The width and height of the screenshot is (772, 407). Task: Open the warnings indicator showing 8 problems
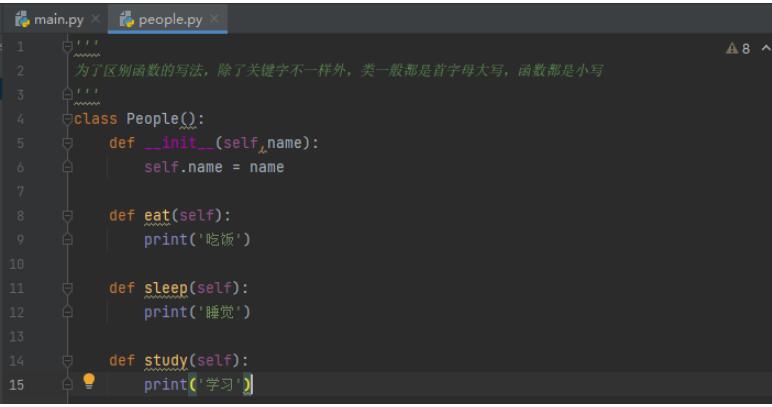(738, 48)
